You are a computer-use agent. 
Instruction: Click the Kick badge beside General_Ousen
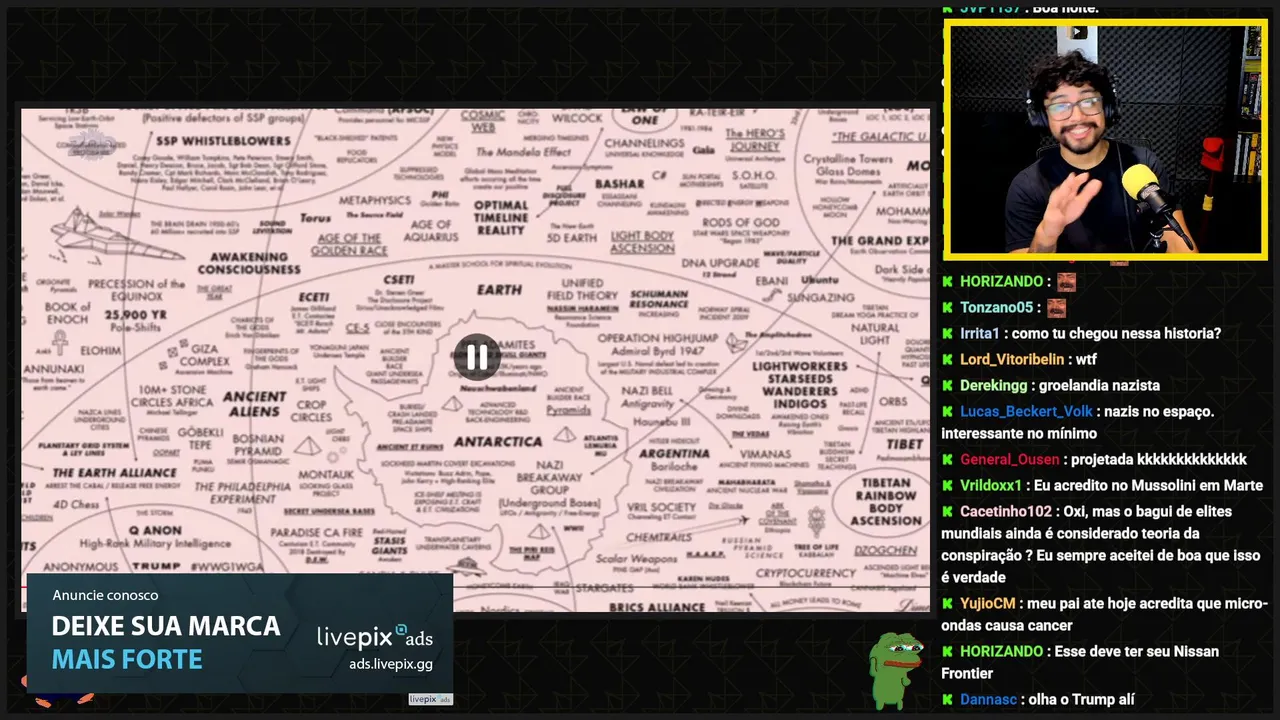(947, 459)
